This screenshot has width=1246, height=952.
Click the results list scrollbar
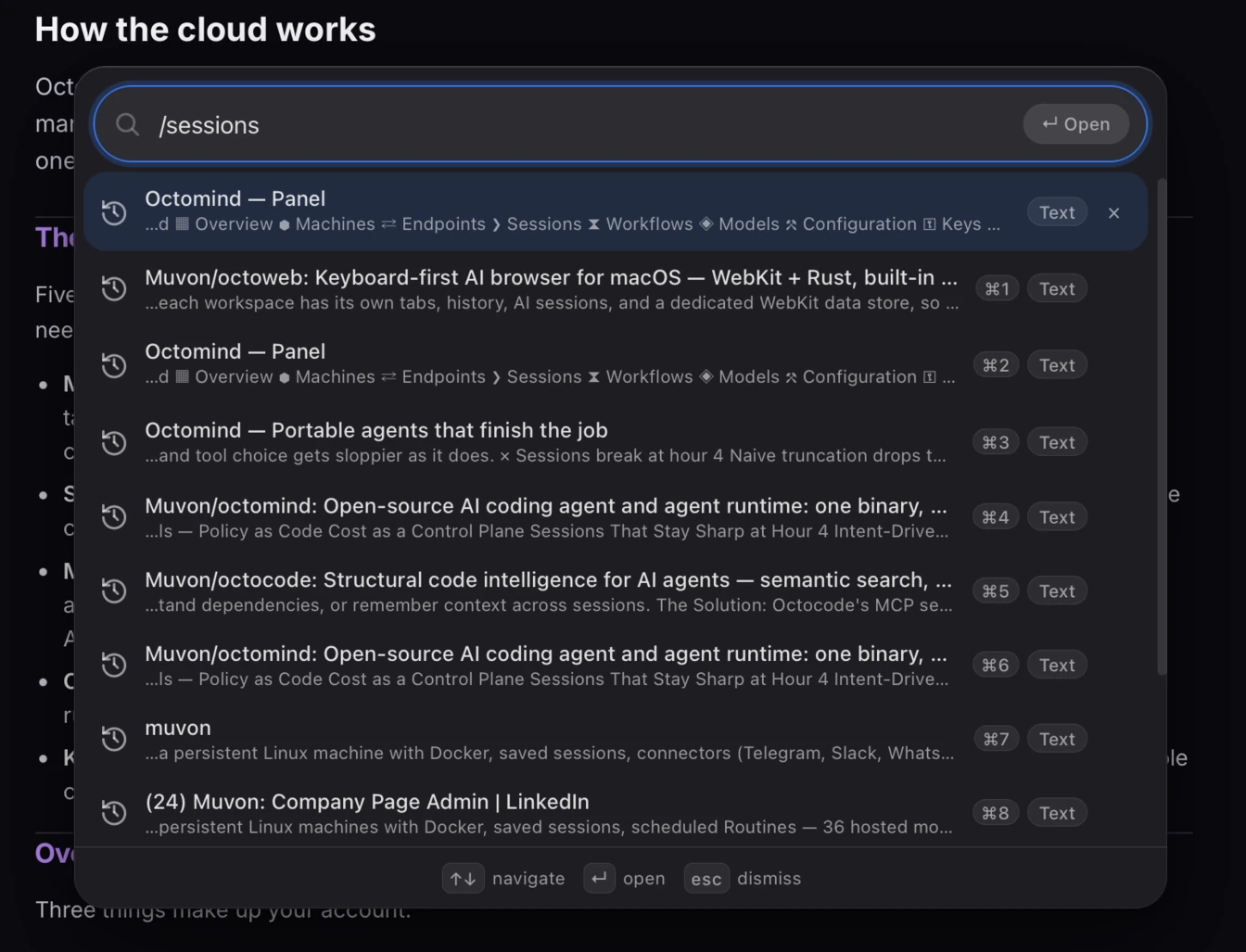pyautogui.click(x=1161, y=426)
